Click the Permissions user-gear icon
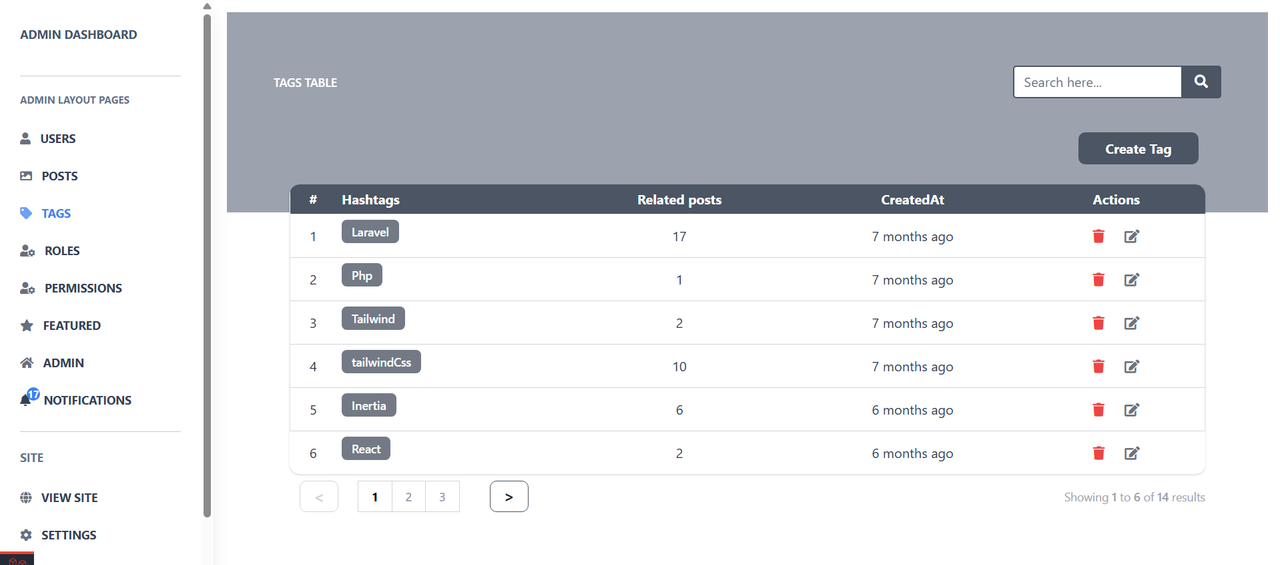The height and width of the screenshot is (565, 1280). click(x=28, y=288)
